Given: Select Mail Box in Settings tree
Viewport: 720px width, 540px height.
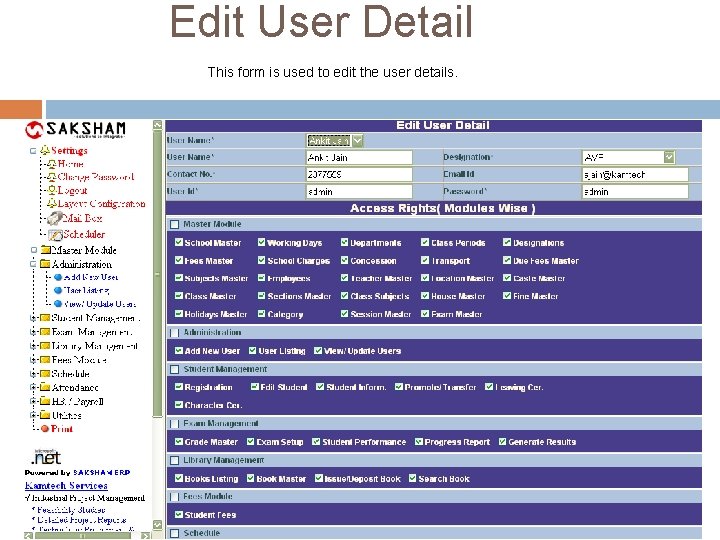Looking at the screenshot, I should [83, 218].
